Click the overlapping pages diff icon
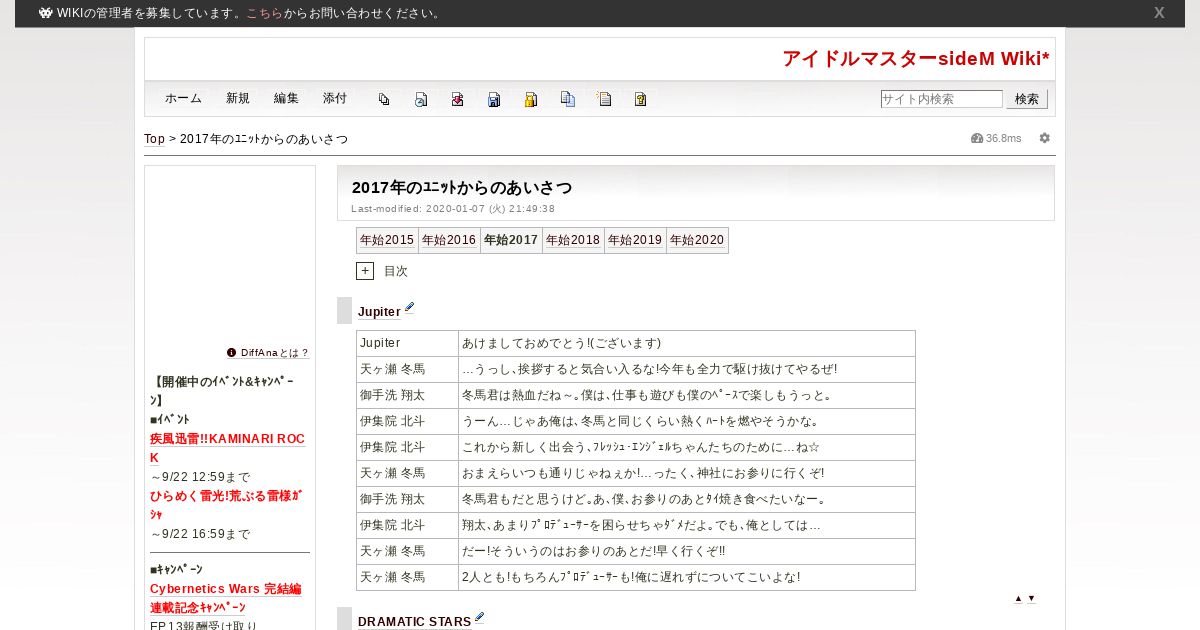The height and width of the screenshot is (630, 1200). click(x=384, y=99)
